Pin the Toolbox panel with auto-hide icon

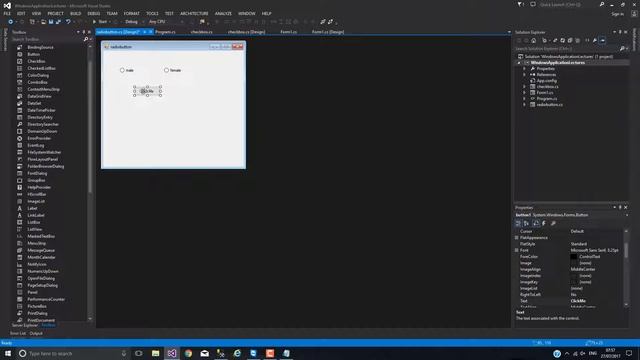(x=84, y=32)
